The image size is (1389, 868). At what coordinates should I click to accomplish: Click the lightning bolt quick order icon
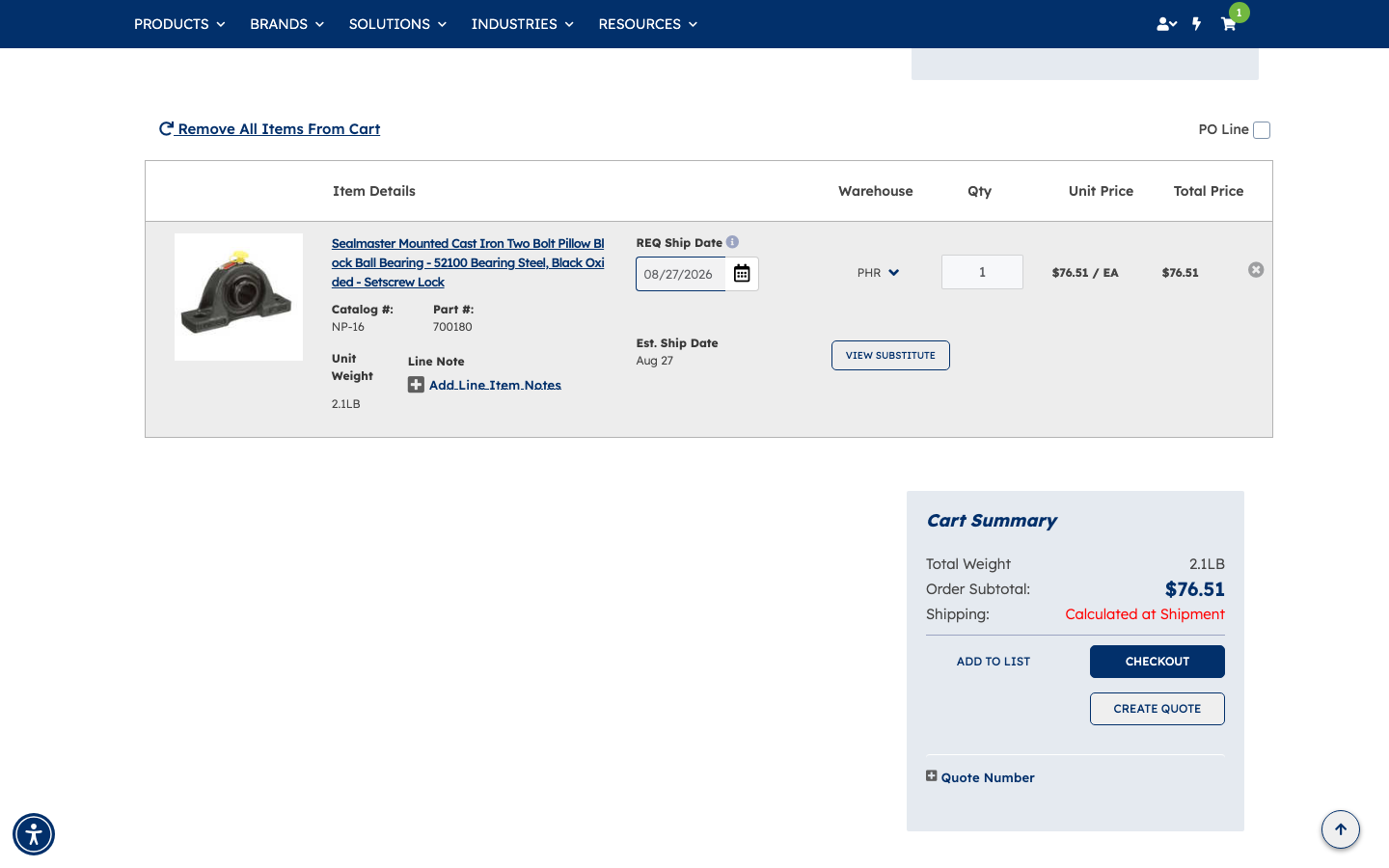1197,24
